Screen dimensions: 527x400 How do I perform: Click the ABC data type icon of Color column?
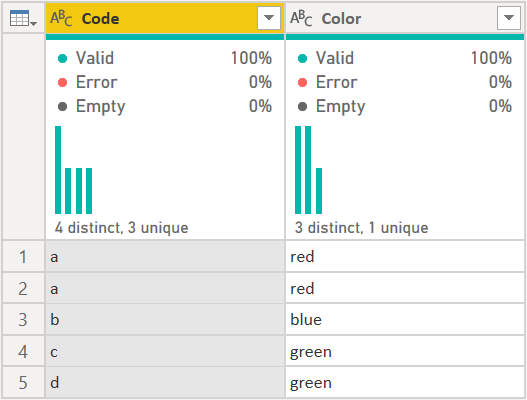pos(301,18)
